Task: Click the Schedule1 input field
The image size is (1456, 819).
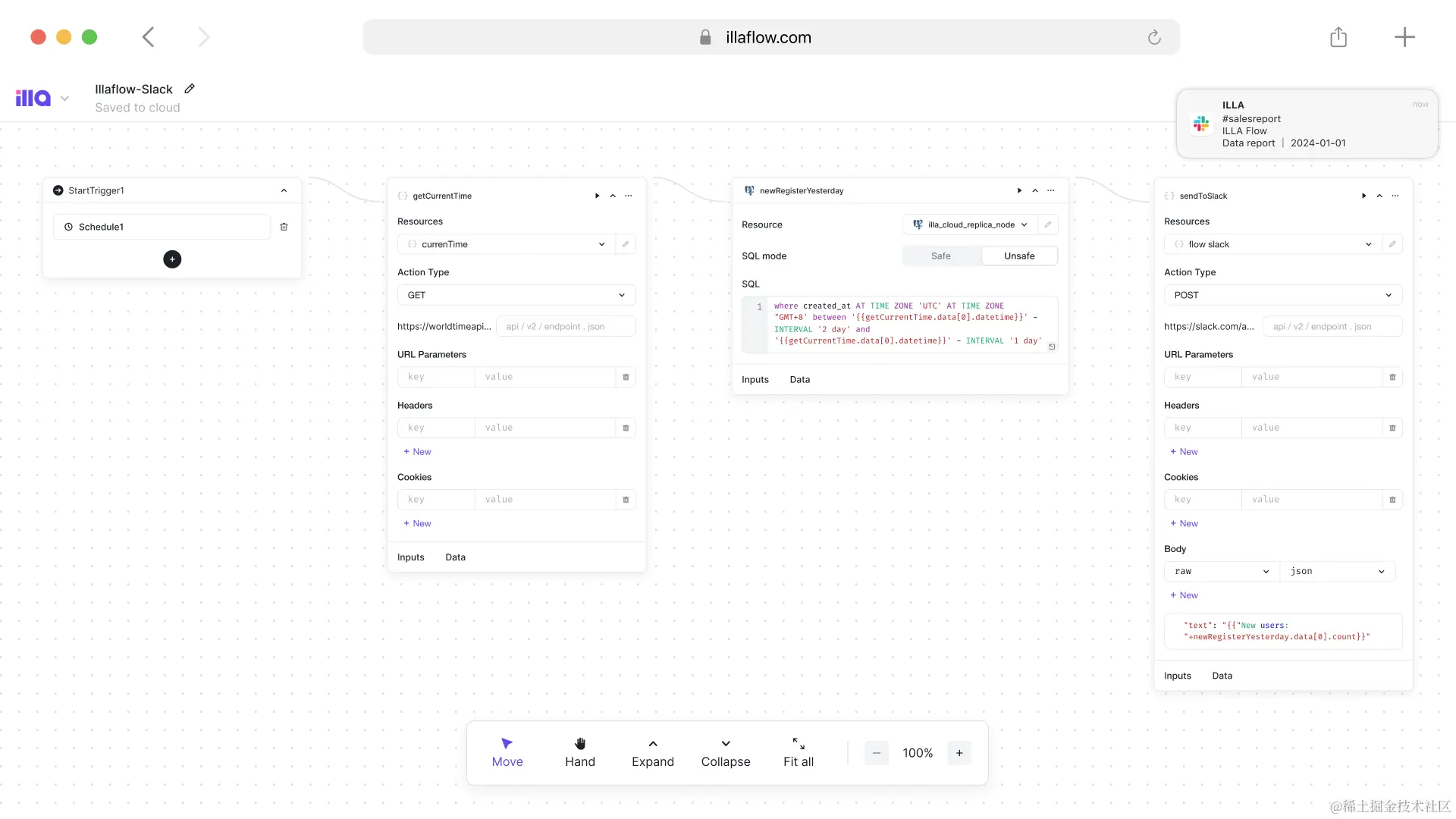Action: pyautogui.click(x=162, y=226)
